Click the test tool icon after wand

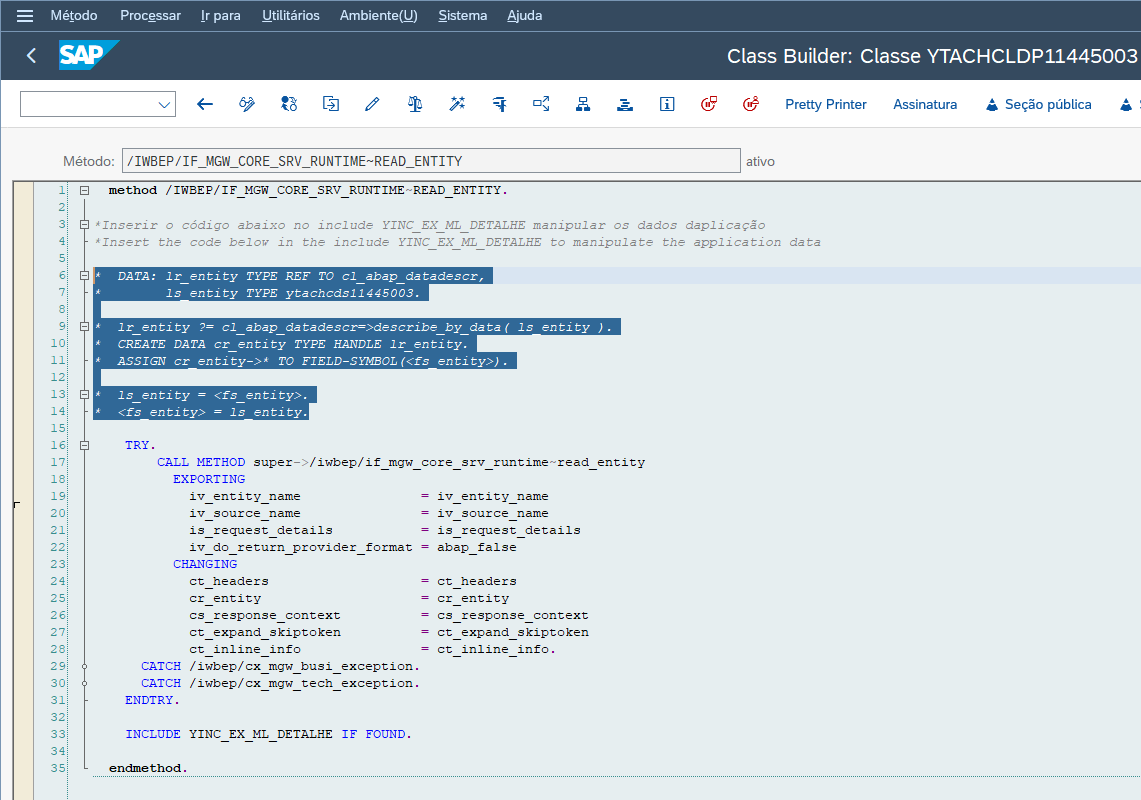[499, 104]
